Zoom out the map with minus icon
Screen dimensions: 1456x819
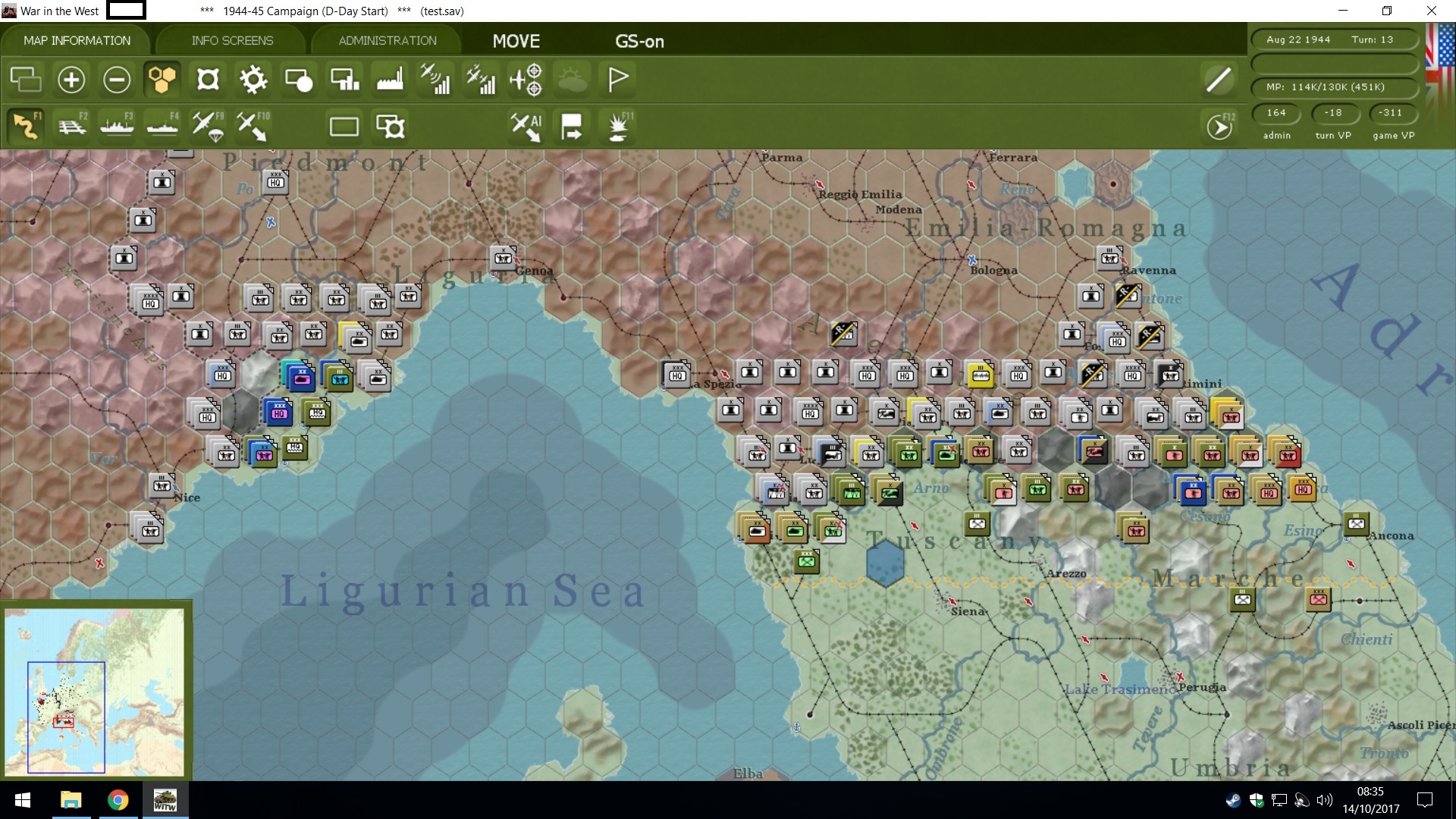(117, 79)
